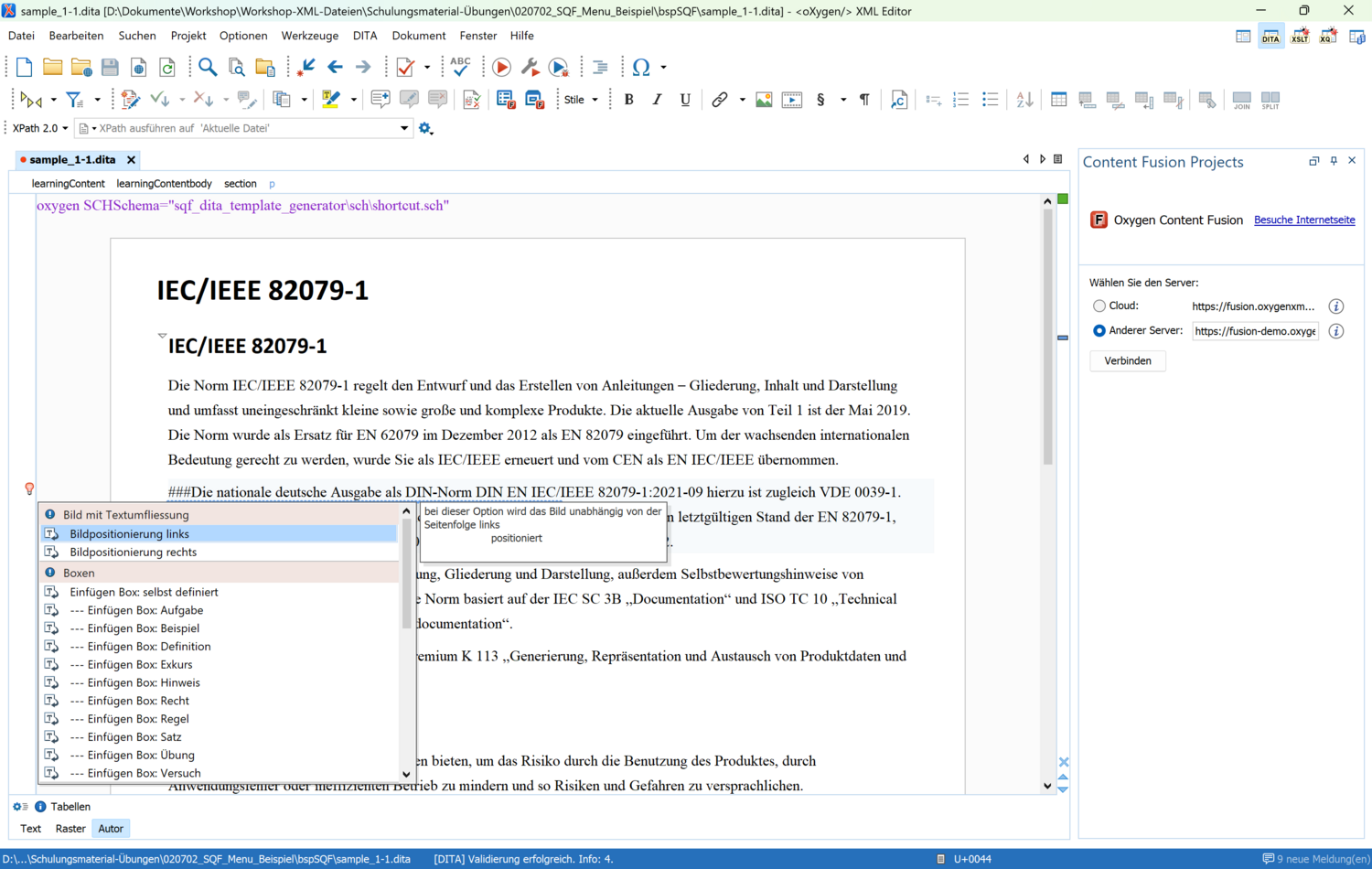Open XPath 2.0 version dropdown
This screenshot has height=869, width=1372.
click(40, 128)
